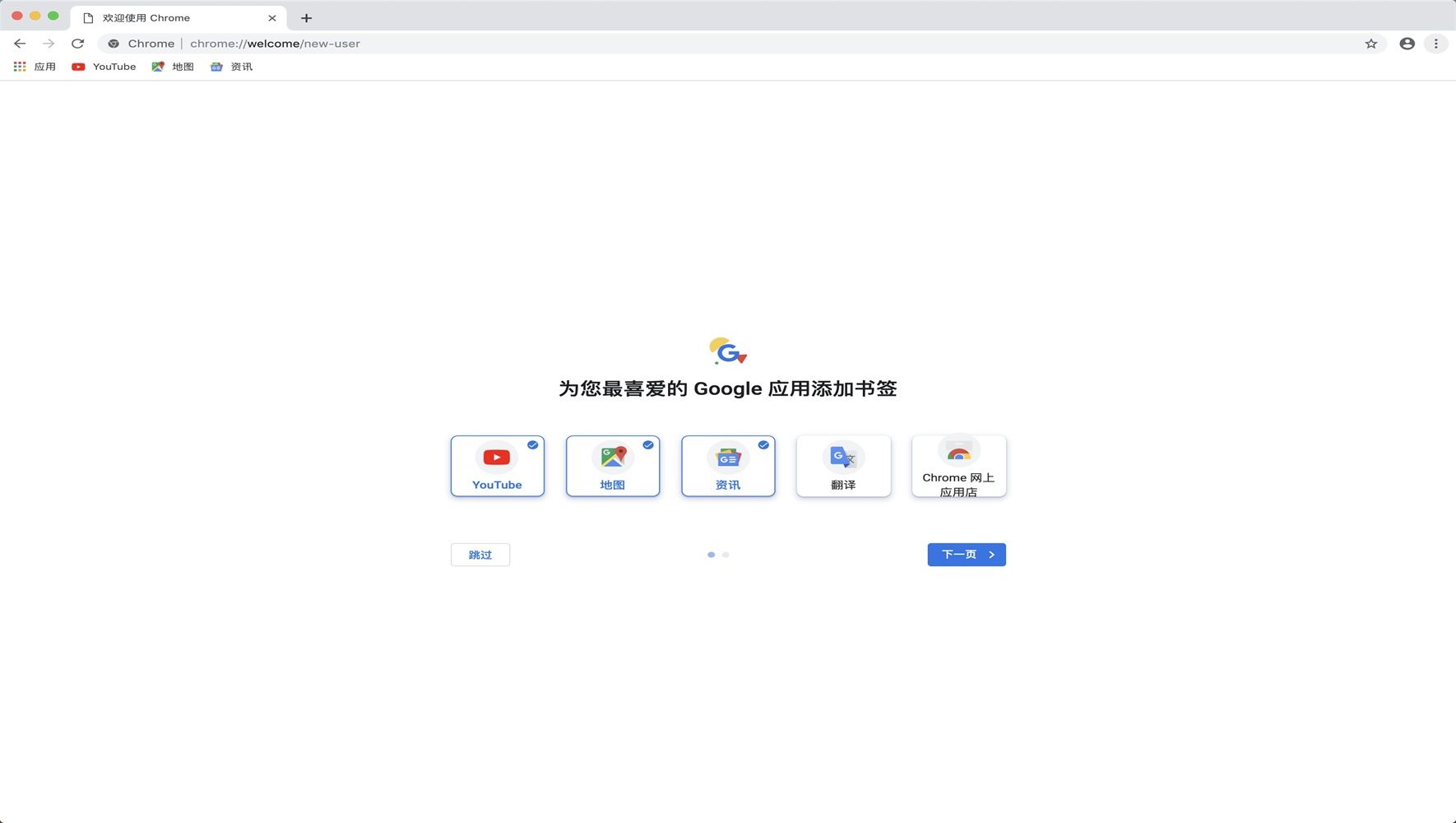Open the 地图 bookmark in bookmarks bar
This screenshot has width=1456, height=823.
(x=173, y=67)
